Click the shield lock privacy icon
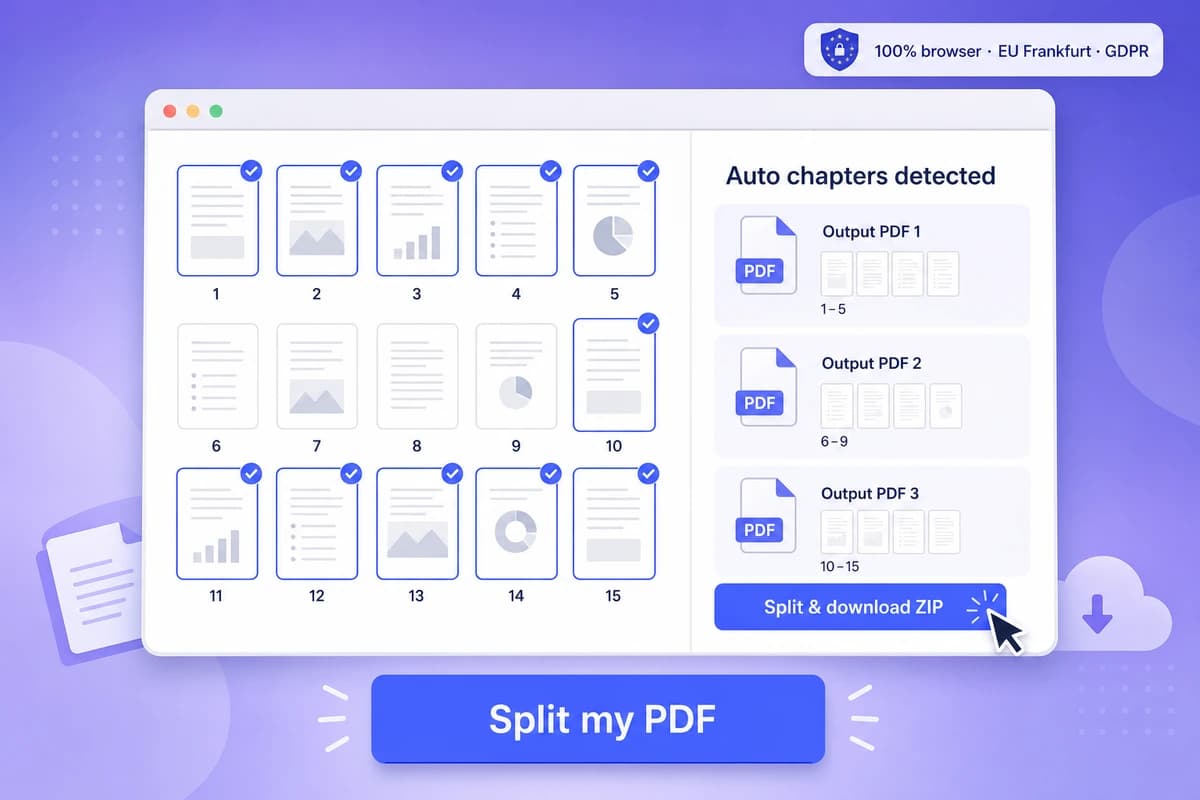Screen dimensions: 1200x800 pos(839,49)
